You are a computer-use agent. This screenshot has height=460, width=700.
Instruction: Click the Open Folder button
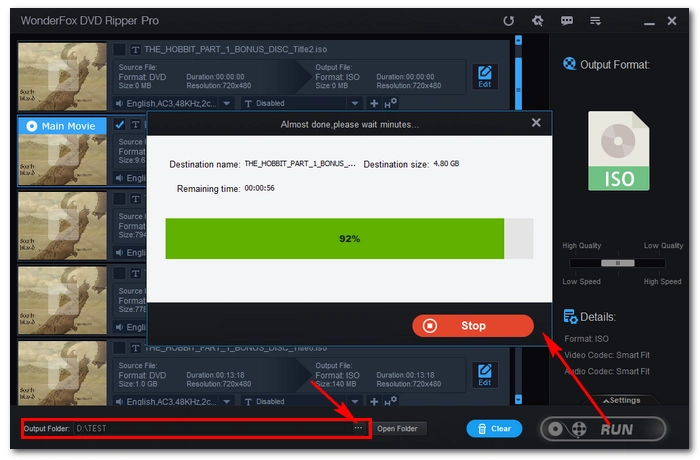[x=397, y=429]
